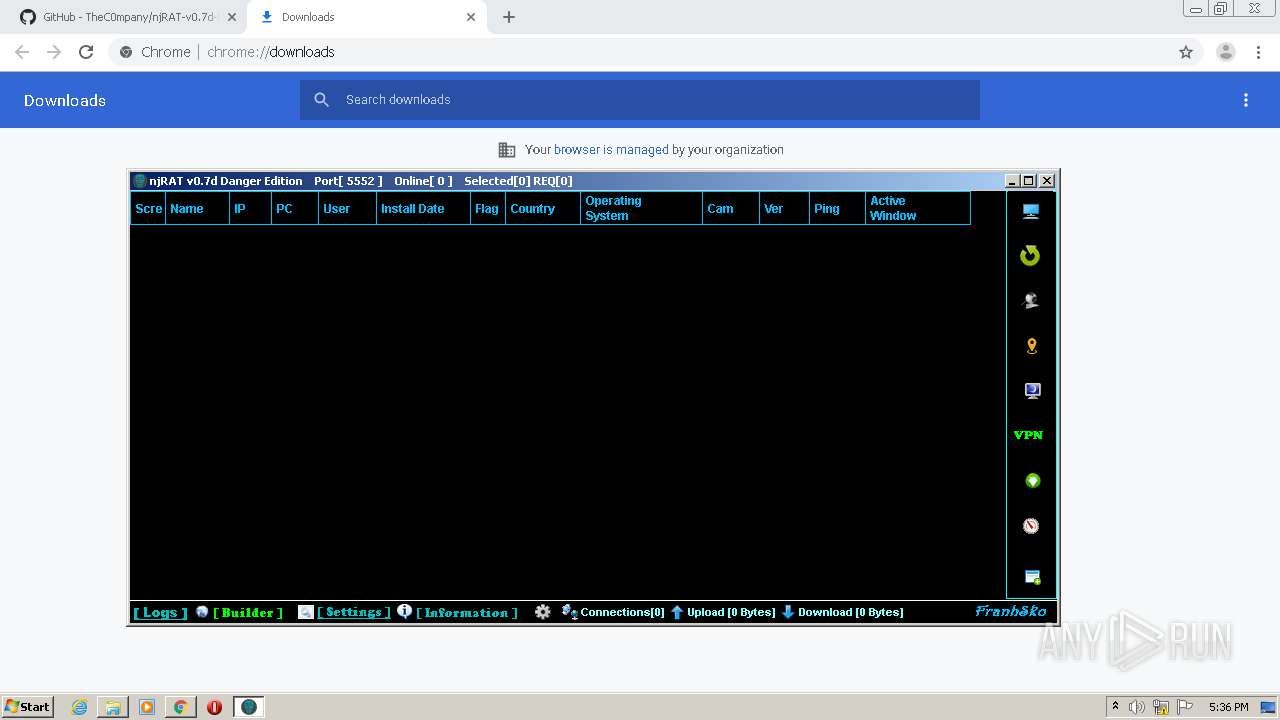
Task: Click the Chrome icon in the taskbar
Action: pos(181,707)
